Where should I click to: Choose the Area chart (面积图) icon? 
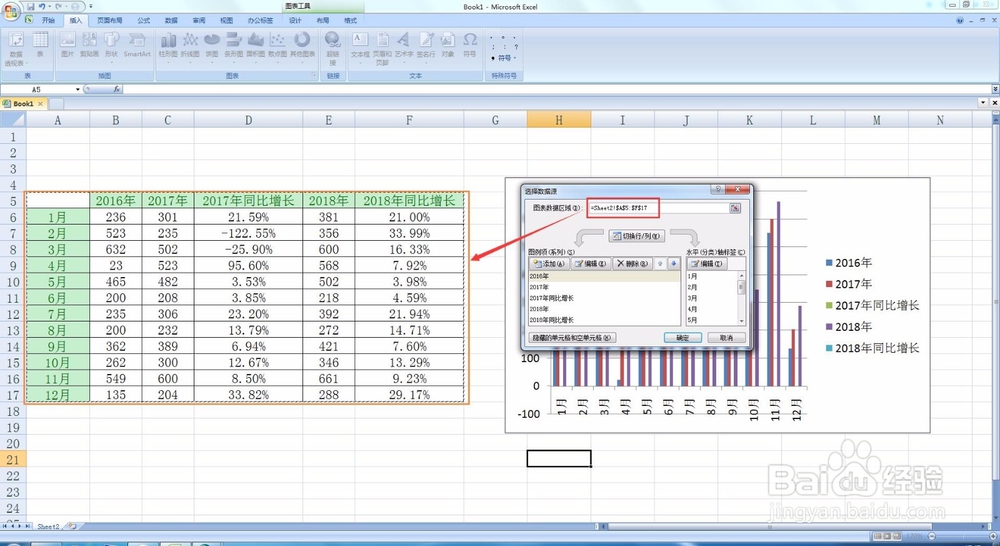[255, 46]
